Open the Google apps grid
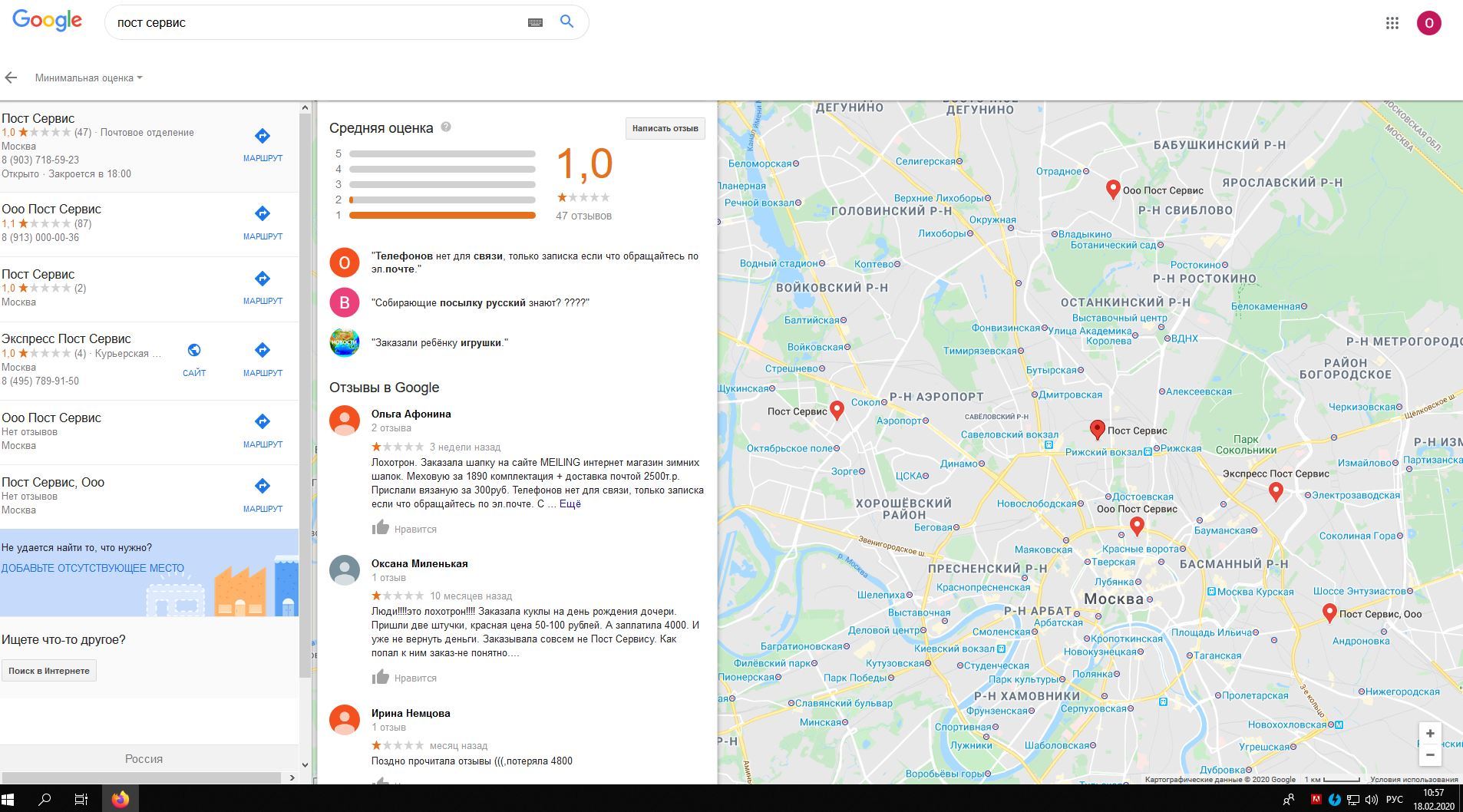1463x812 pixels. coord(1392,23)
